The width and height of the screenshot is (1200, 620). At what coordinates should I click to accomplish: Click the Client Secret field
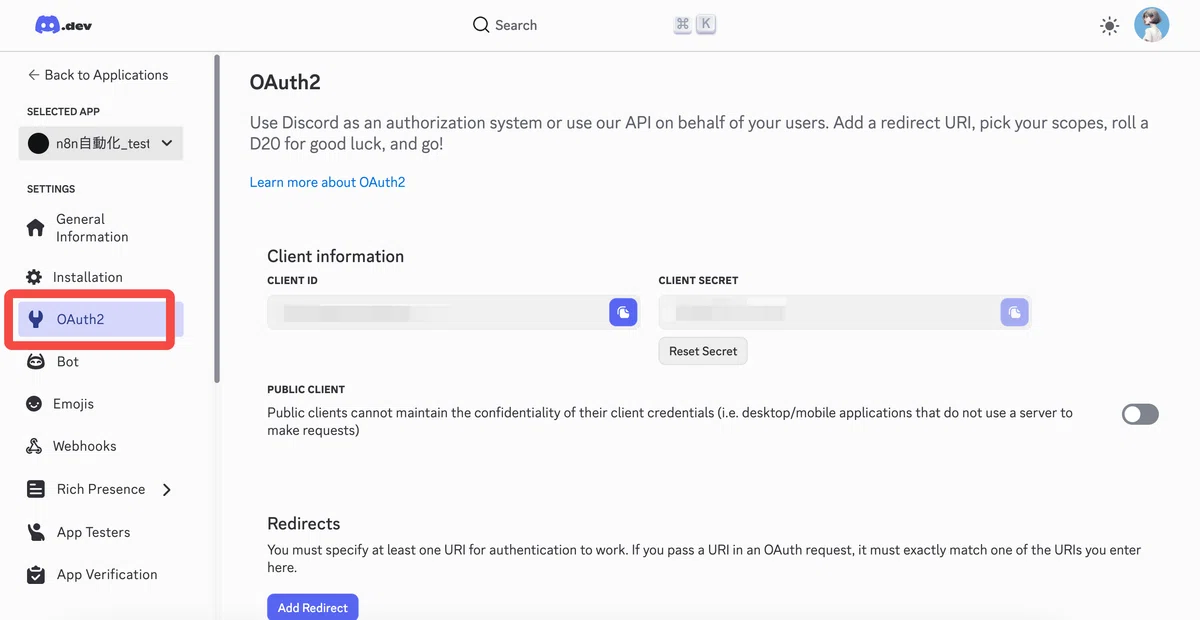[844, 313]
